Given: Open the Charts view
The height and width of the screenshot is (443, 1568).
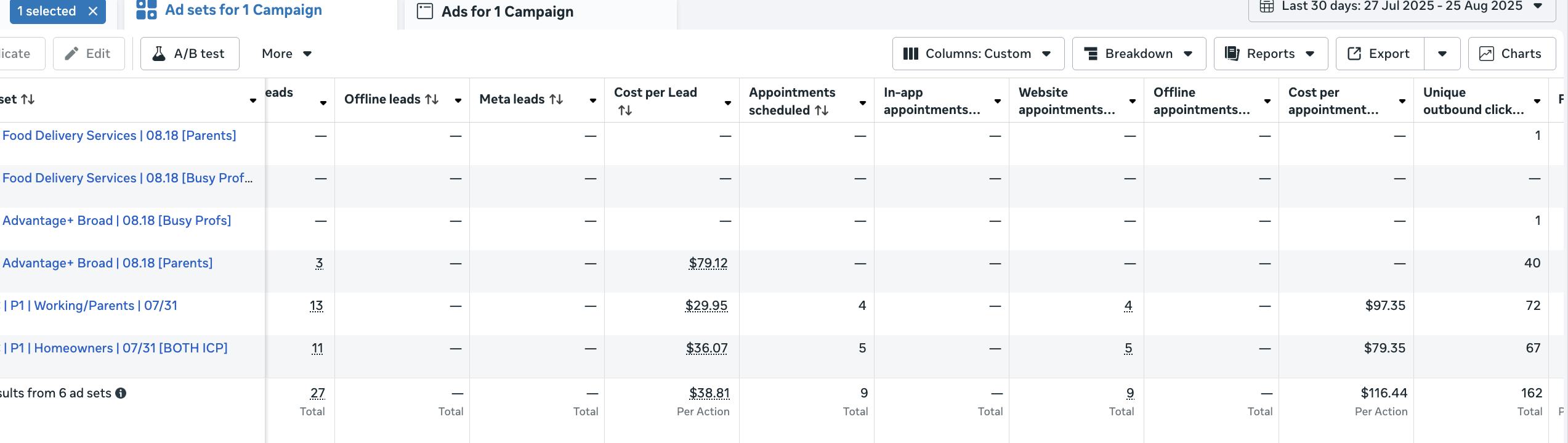Looking at the screenshot, I should (x=1511, y=54).
